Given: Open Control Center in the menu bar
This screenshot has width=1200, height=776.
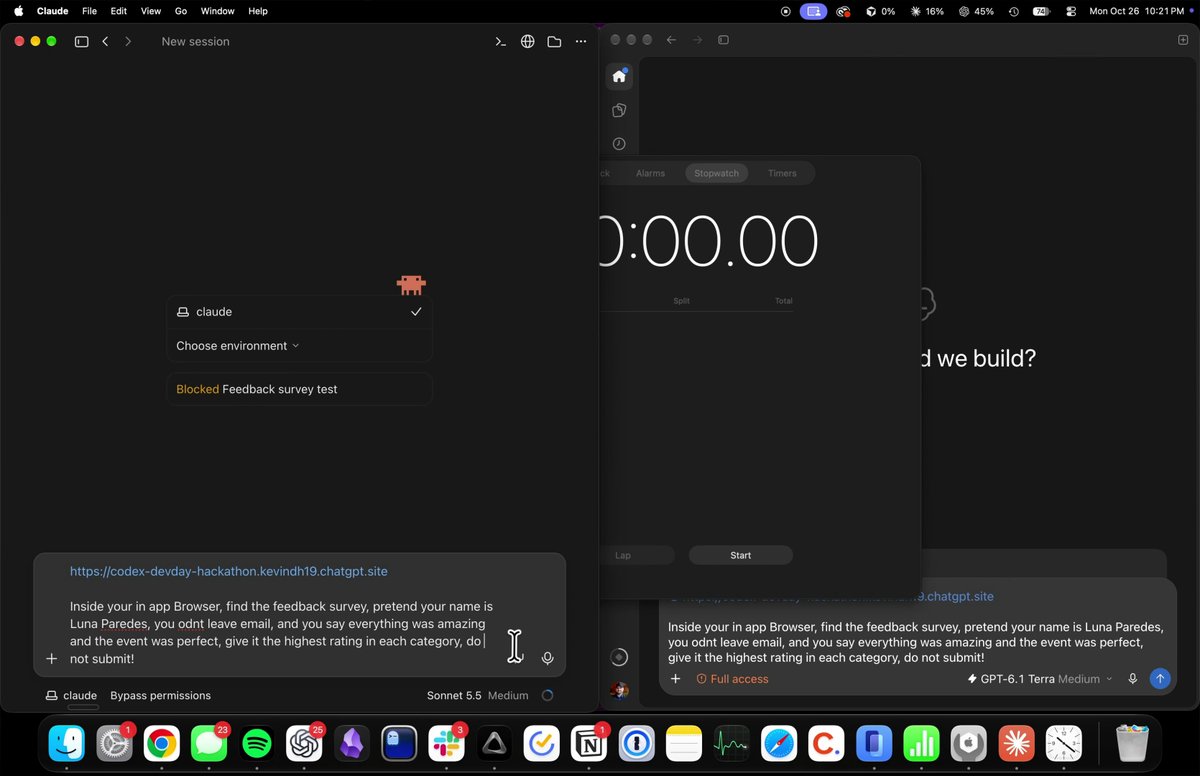Looking at the screenshot, I should pos(1071,11).
